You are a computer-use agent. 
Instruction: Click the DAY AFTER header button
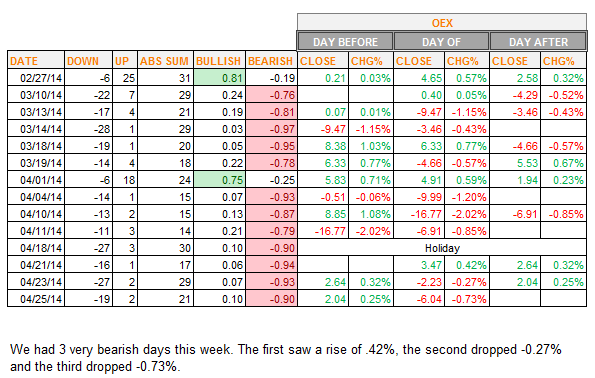538,41
